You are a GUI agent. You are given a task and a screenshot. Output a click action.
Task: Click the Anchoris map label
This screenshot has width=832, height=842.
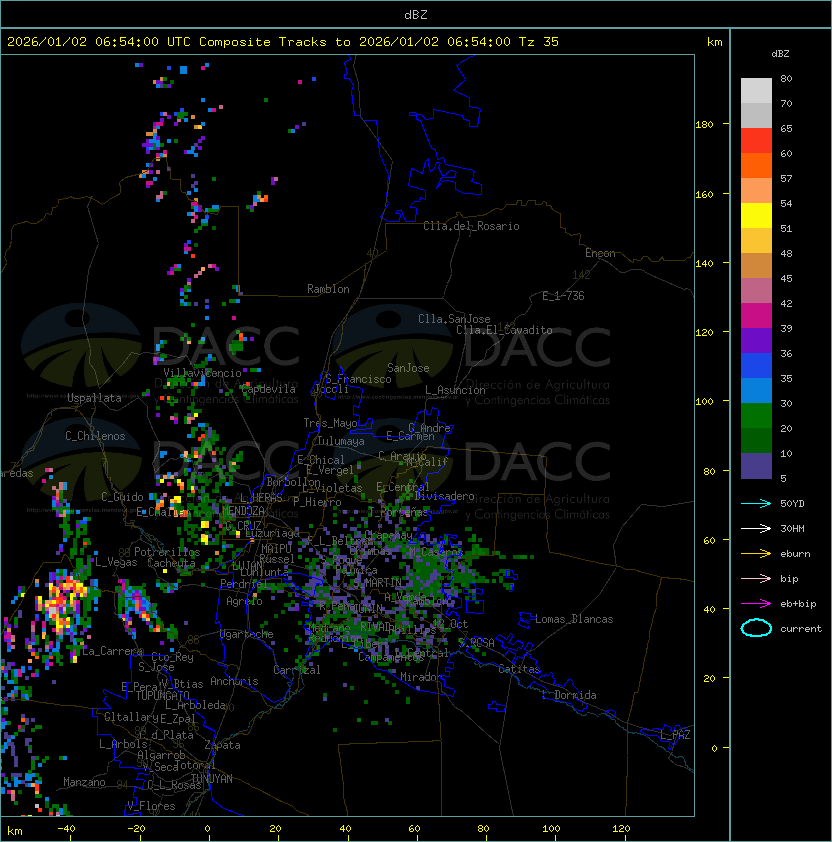(x=234, y=681)
